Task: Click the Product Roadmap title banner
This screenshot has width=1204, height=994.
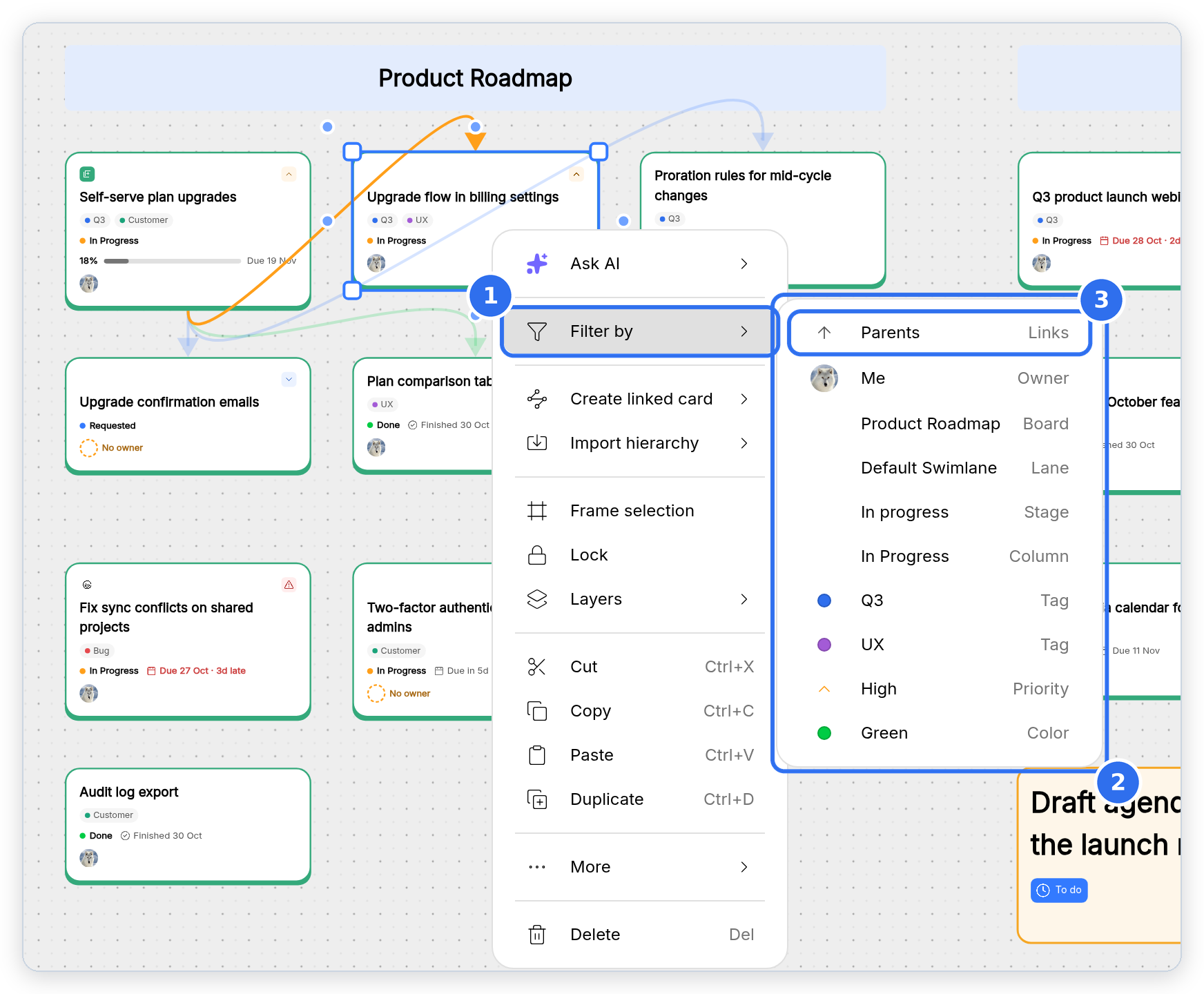Action: (x=475, y=78)
